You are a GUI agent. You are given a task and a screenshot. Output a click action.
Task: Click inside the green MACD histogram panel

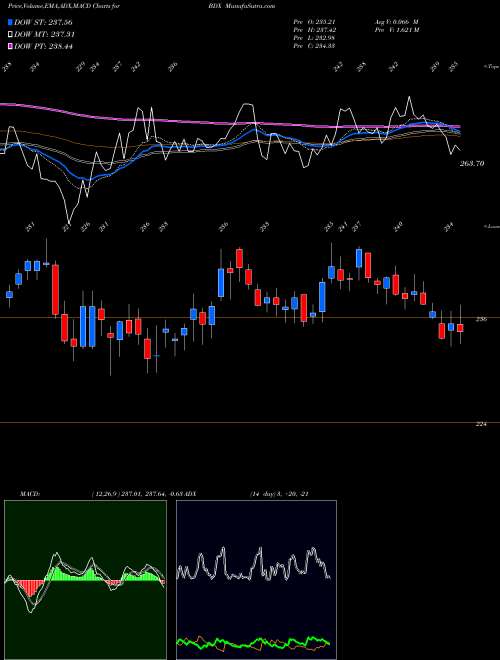tap(85, 580)
